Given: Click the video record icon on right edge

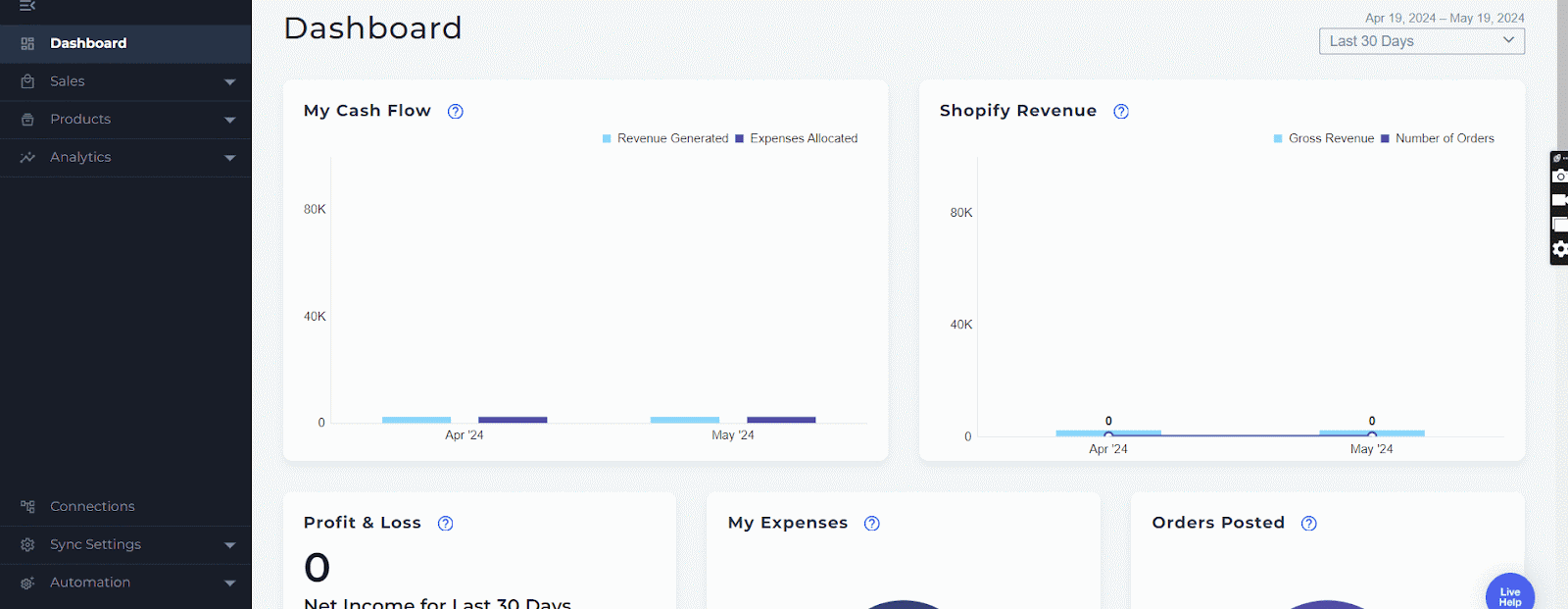Looking at the screenshot, I should pyautogui.click(x=1560, y=200).
